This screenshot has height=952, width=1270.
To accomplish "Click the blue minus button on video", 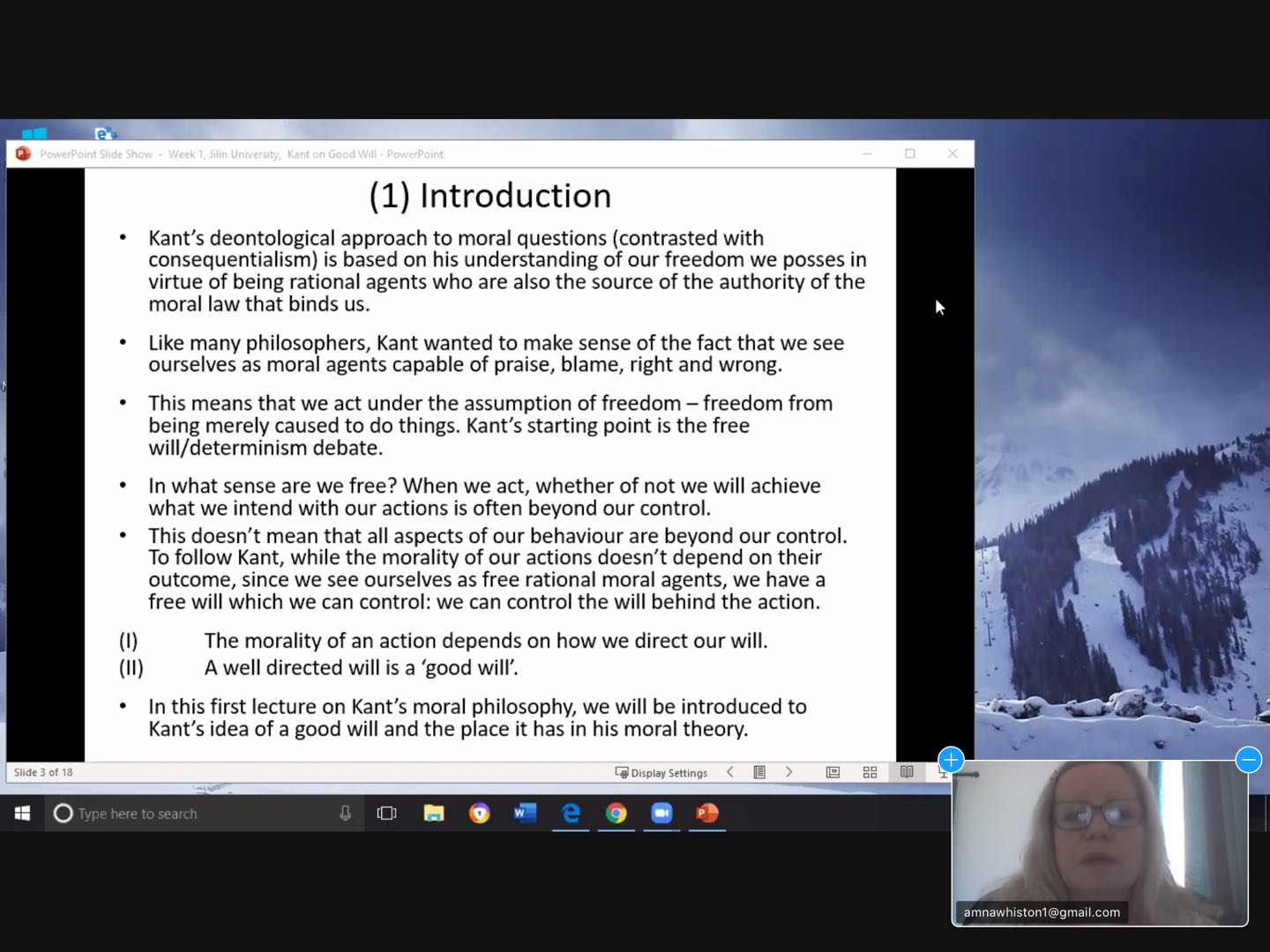I will [1248, 759].
